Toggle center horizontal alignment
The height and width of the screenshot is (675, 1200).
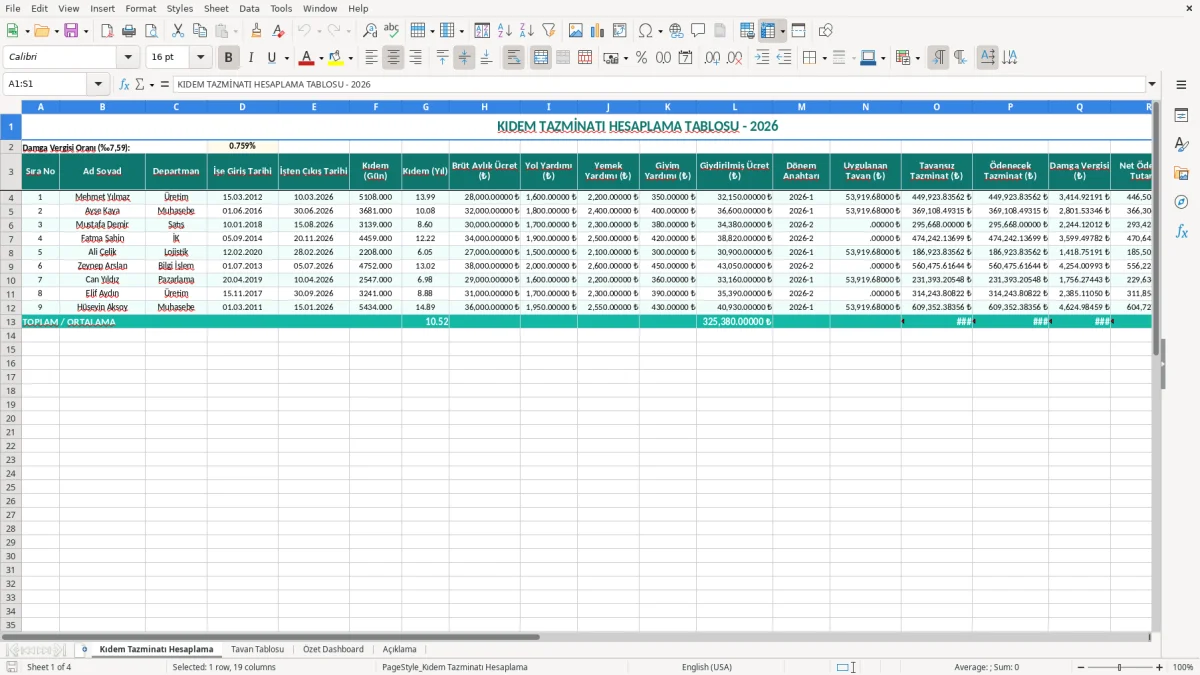393,58
